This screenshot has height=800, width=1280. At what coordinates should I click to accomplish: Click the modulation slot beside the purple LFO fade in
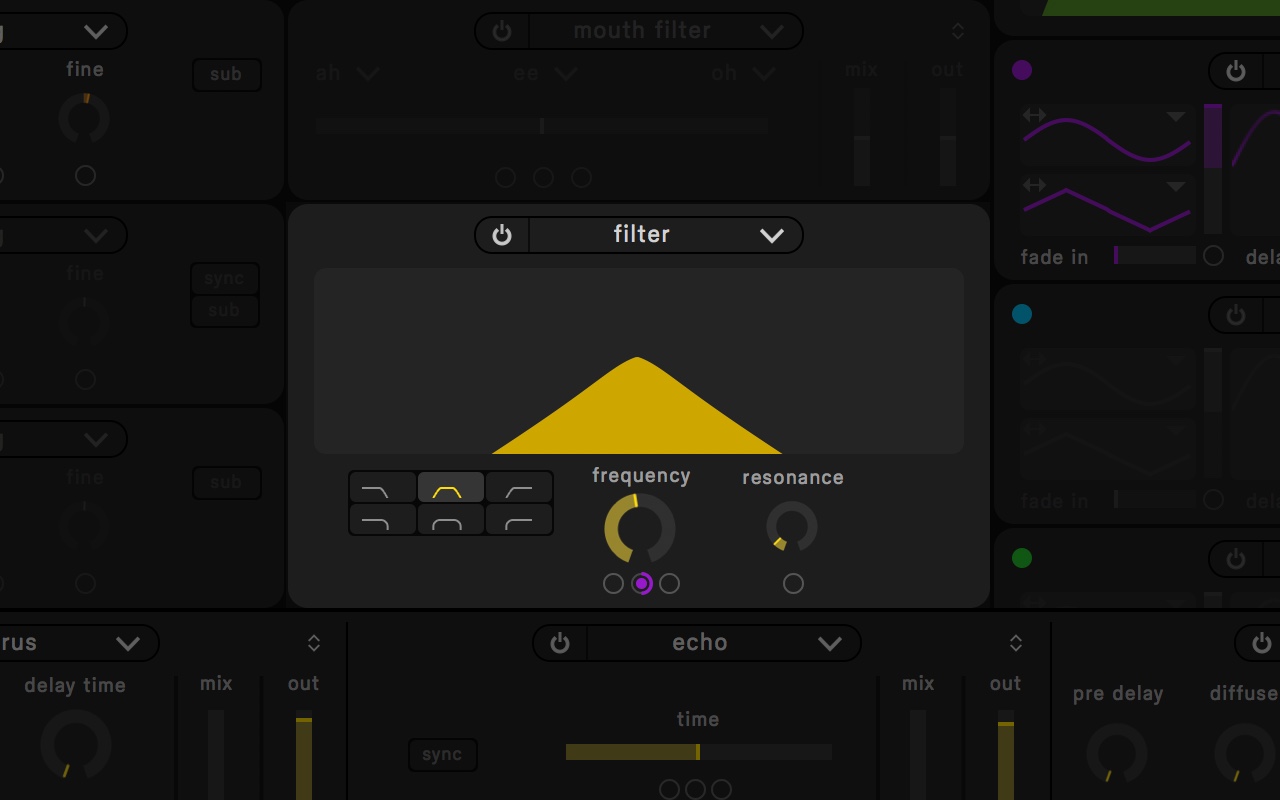pyautogui.click(x=1213, y=256)
